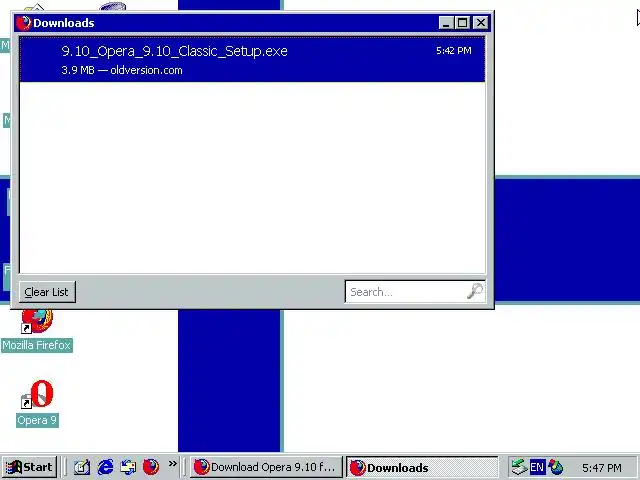Viewport: 640px width, 480px height.
Task: Click the network connection tray icon
Action: 519,467
